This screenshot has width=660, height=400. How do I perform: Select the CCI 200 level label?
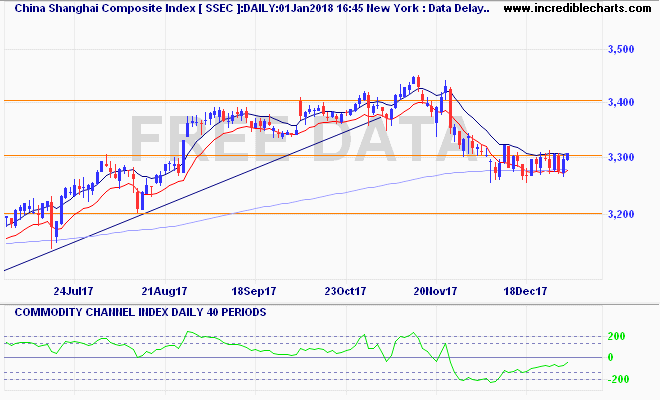pos(616,336)
